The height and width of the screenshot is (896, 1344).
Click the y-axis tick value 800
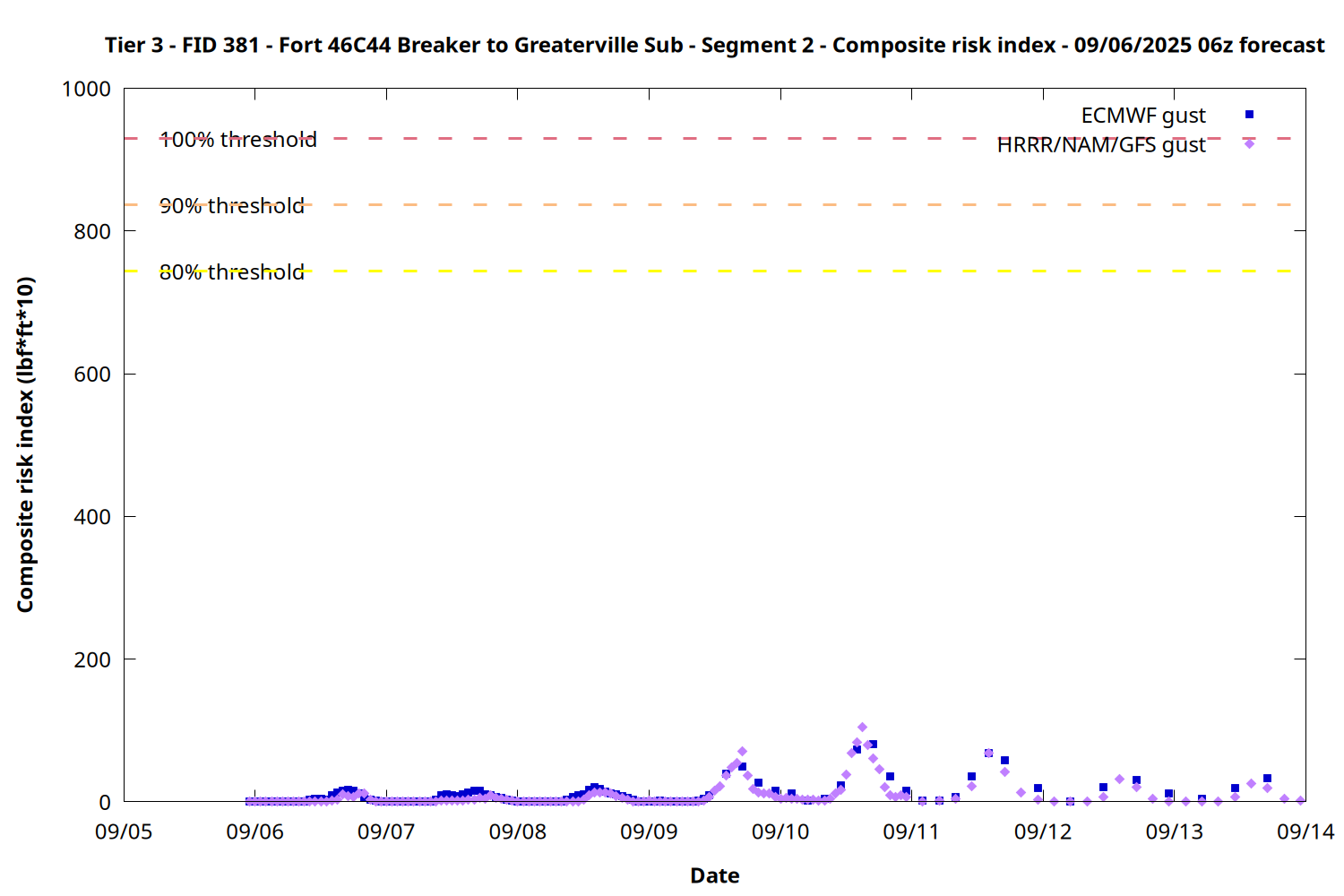pyautogui.click(x=92, y=231)
